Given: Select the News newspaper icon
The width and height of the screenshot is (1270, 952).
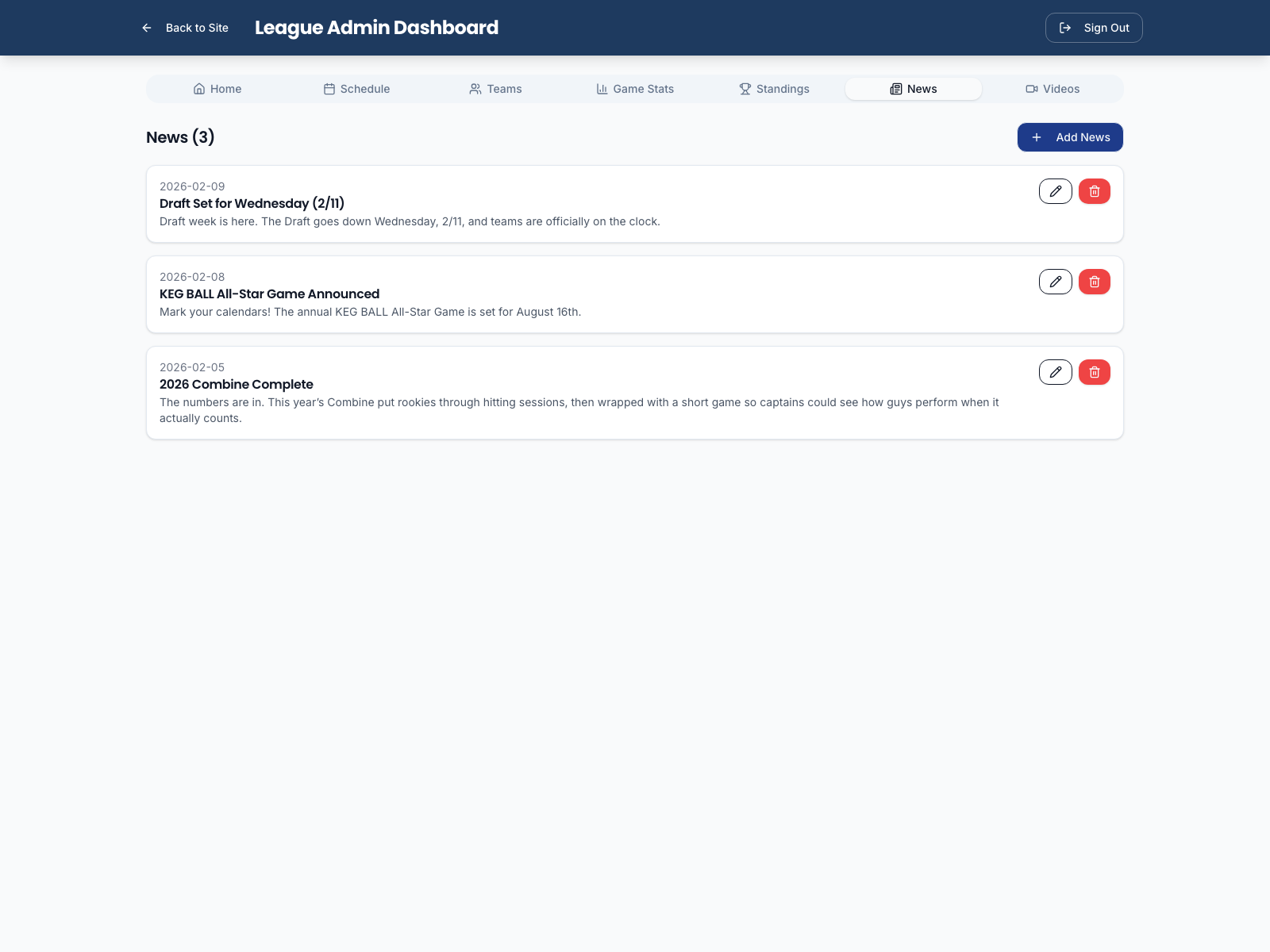Looking at the screenshot, I should click(896, 89).
